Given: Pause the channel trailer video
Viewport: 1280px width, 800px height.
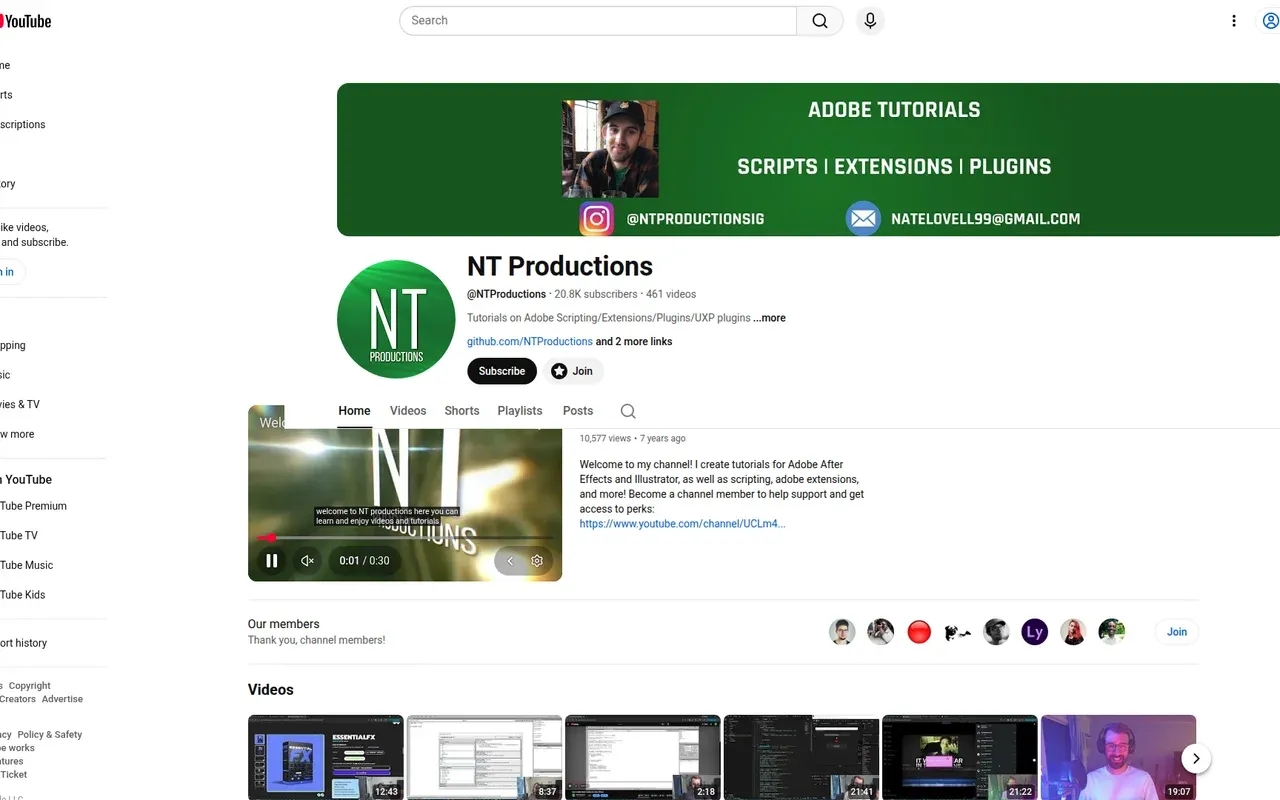Looking at the screenshot, I should pyautogui.click(x=271, y=561).
